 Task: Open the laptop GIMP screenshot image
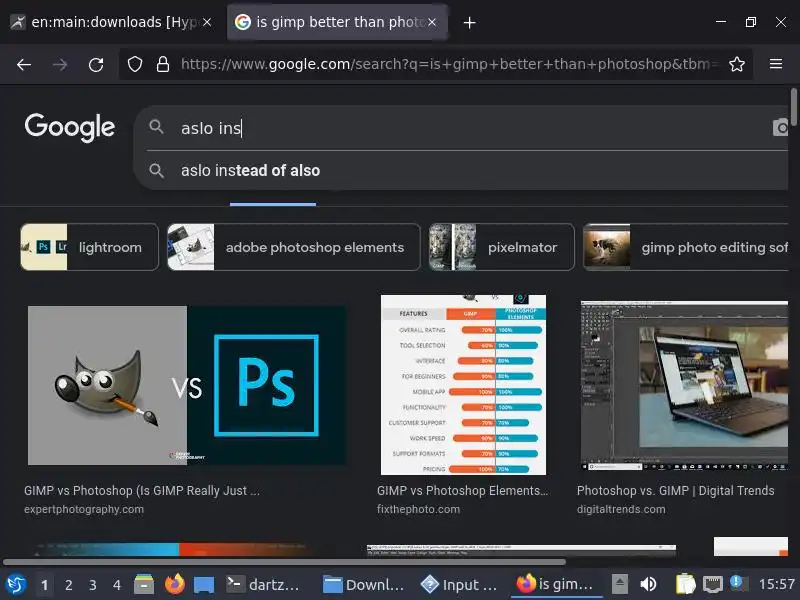tap(684, 385)
